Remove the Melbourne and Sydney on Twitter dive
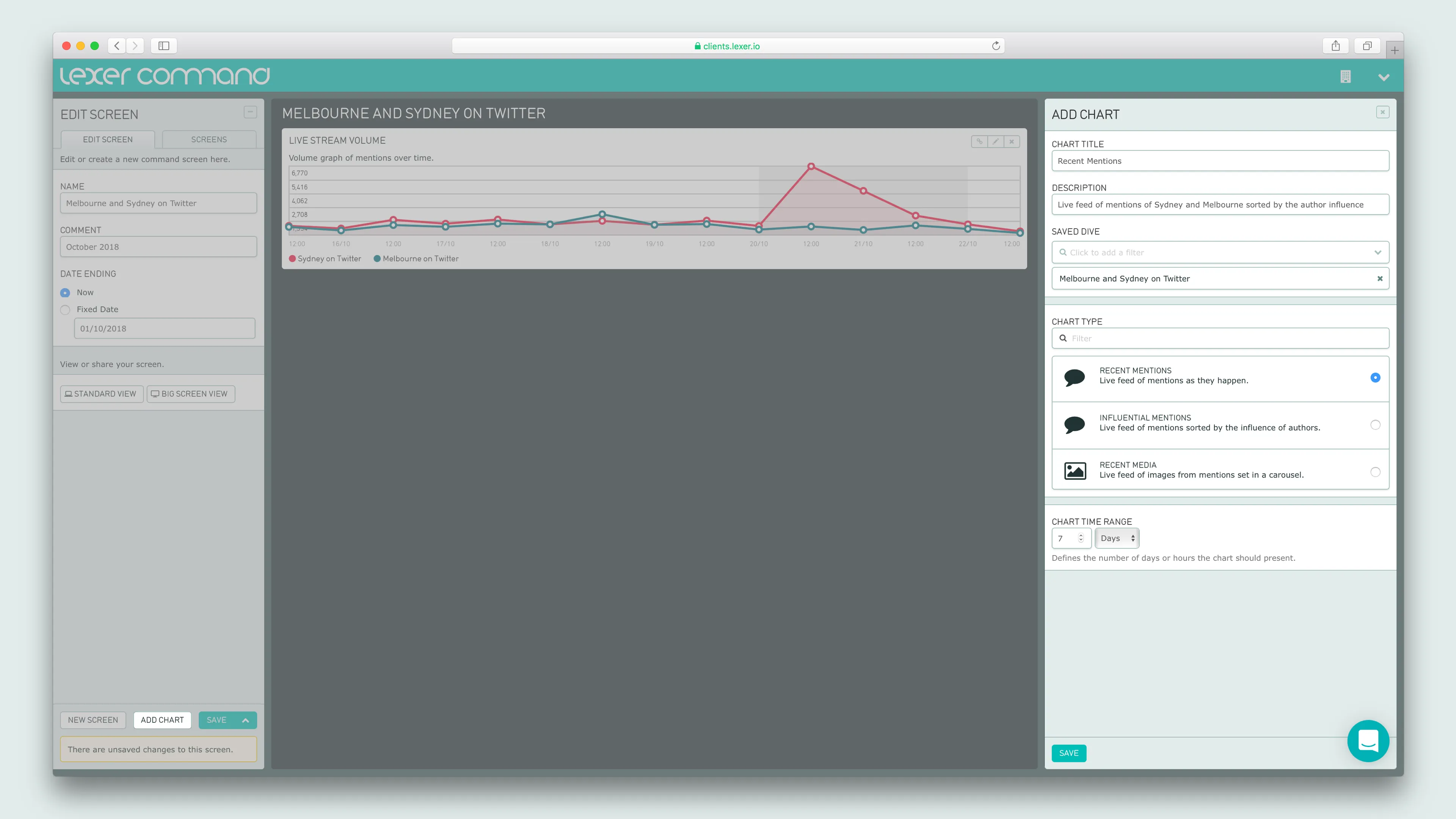 pos(1380,279)
